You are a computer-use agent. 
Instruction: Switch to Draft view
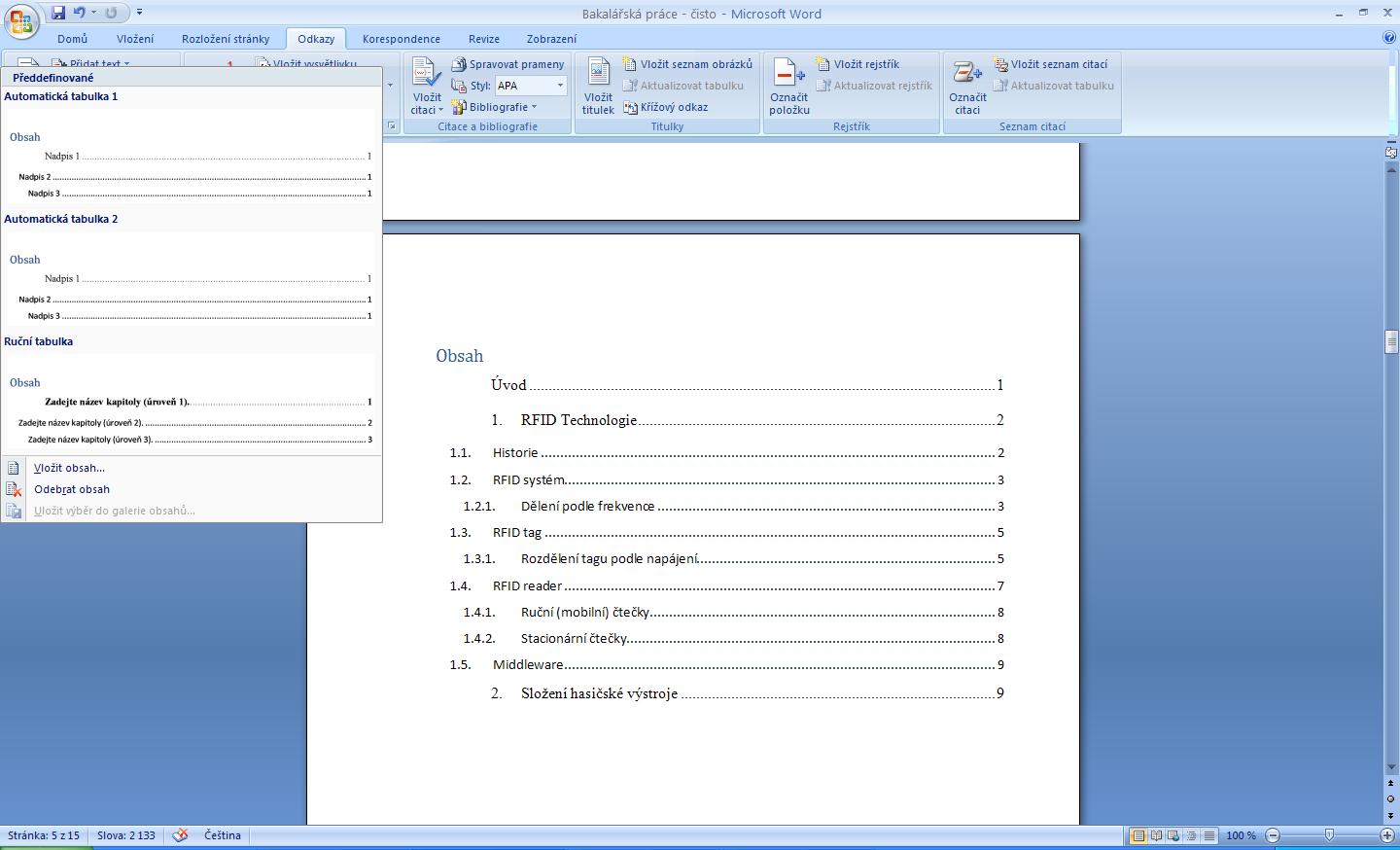click(x=1208, y=835)
